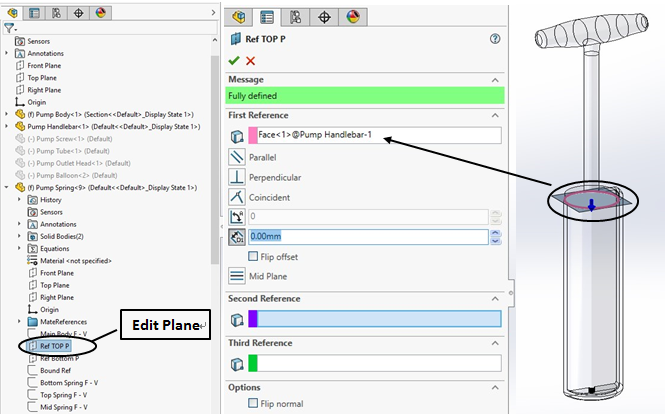This screenshot has width=665, height=419.
Task: Click the offset distance icon button
Action: pyautogui.click(x=237, y=237)
